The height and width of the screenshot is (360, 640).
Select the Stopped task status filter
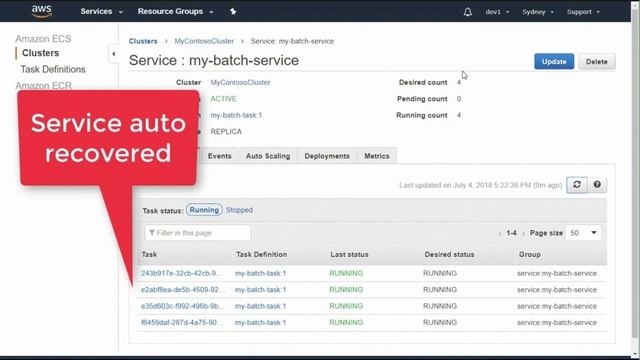tap(239, 210)
